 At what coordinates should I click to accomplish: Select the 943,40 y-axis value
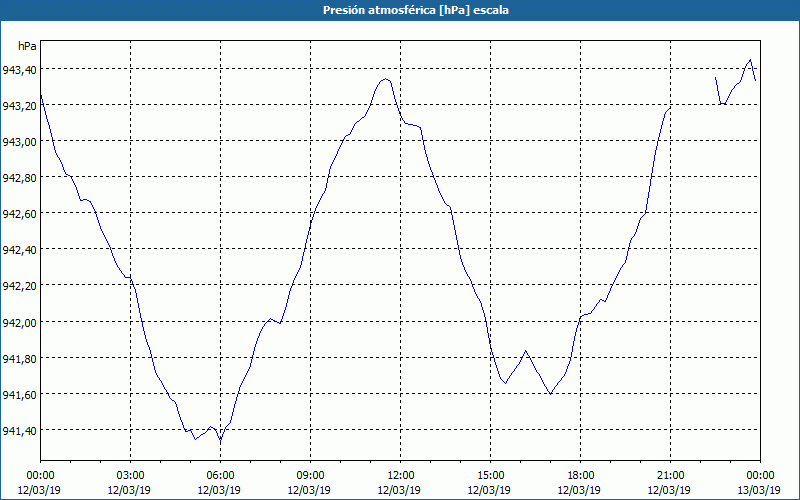19,69
